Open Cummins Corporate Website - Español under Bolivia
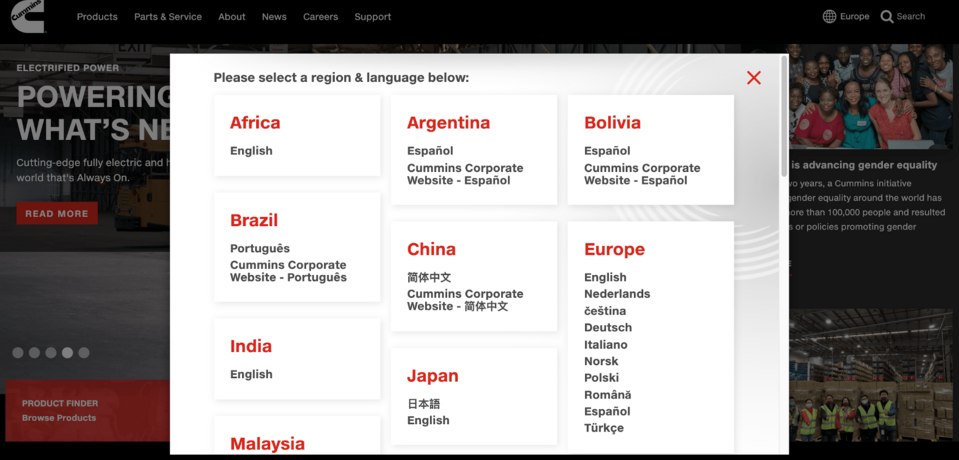This screenshot has height=460, width=959. (642, 174)
